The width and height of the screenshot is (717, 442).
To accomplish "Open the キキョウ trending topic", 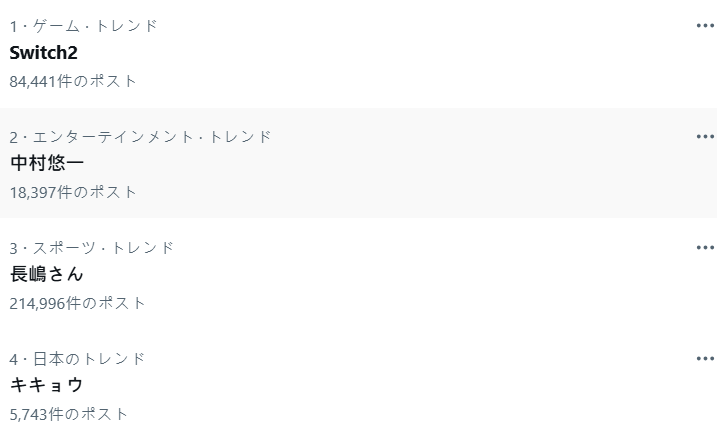I will pyautogui.click(x=47, y=385).
